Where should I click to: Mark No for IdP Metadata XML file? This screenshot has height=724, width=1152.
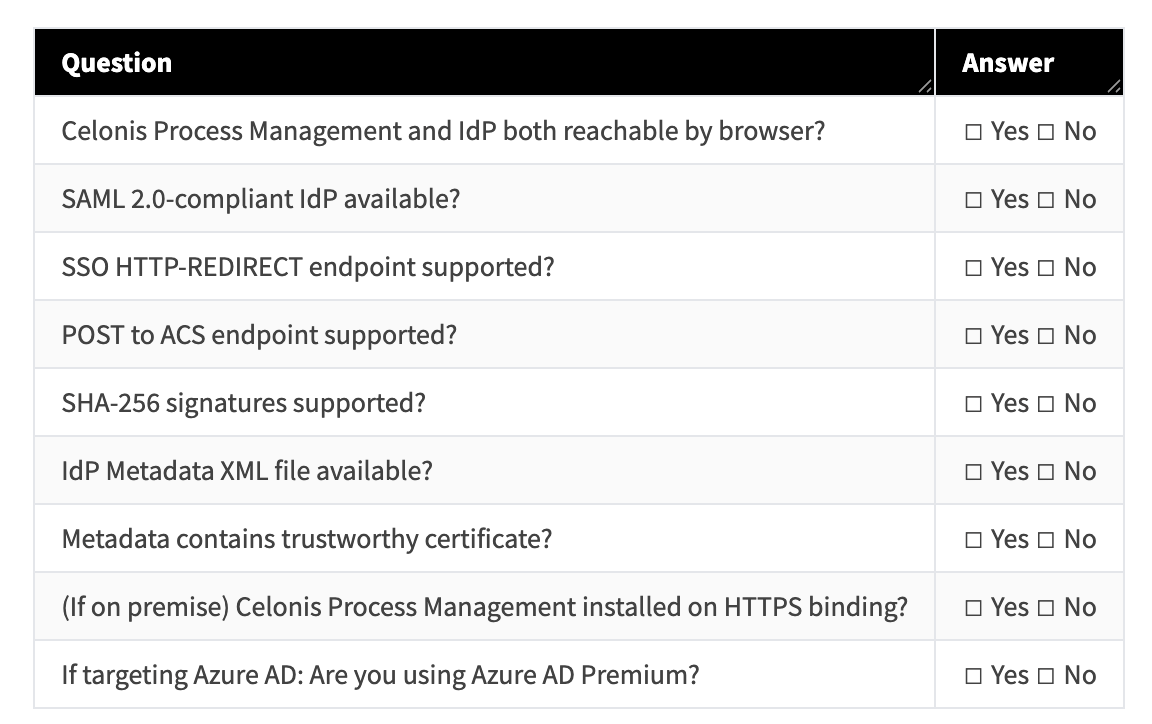1046,472
